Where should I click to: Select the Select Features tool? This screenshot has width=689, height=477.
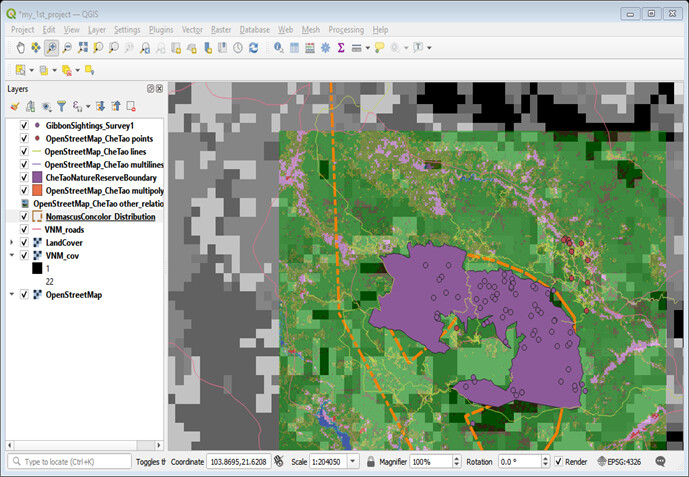click(20, 70)
